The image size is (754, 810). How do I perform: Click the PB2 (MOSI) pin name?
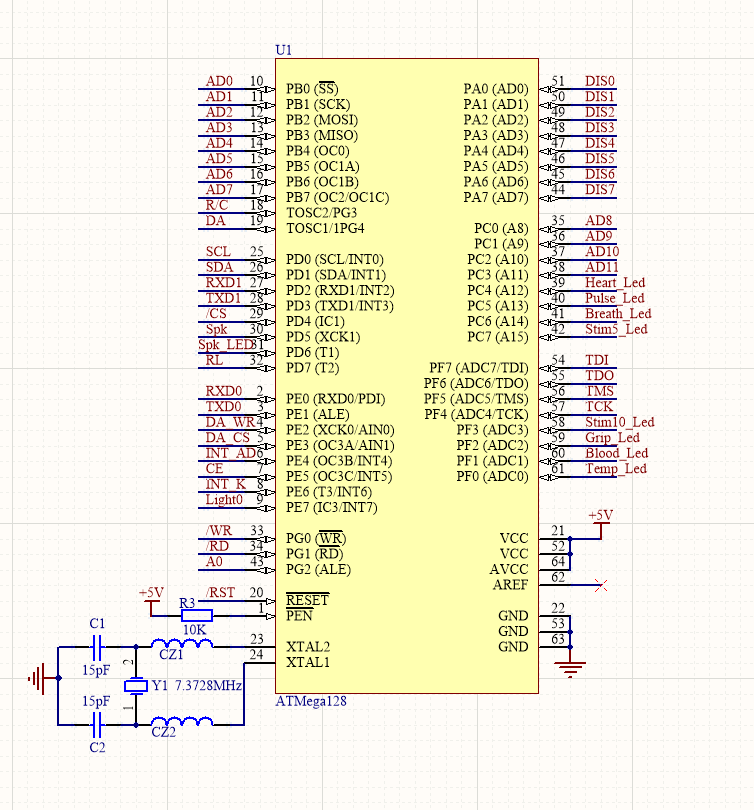click(322, 120)
